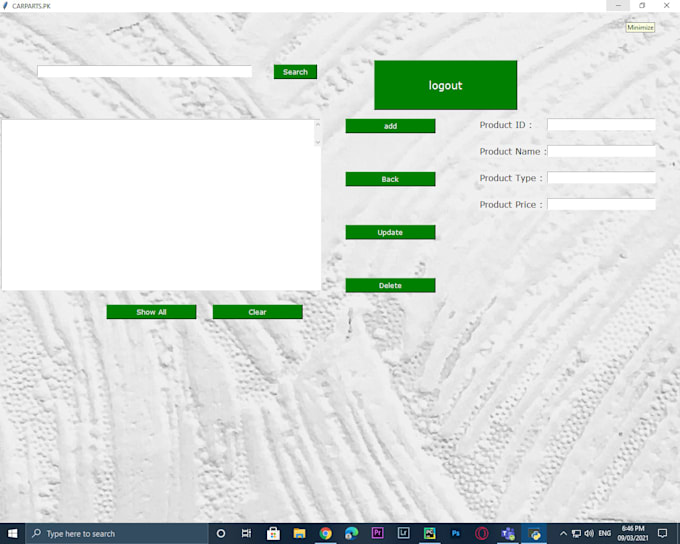Click the Back button
The height and width of the screenshot is (544, 680).
click(390, 179)
